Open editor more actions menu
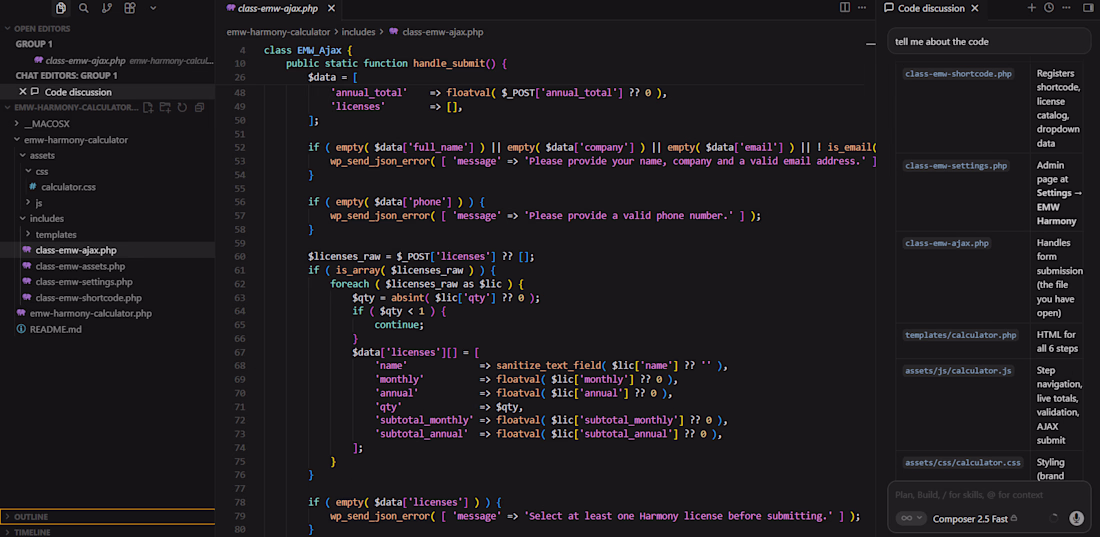The image size is (1100, 537). [x=862, y=8]
